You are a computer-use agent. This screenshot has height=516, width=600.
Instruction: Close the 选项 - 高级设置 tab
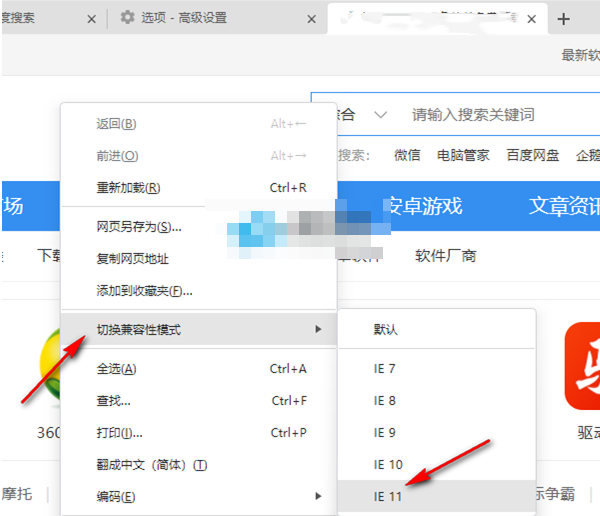tap(312, 19)
